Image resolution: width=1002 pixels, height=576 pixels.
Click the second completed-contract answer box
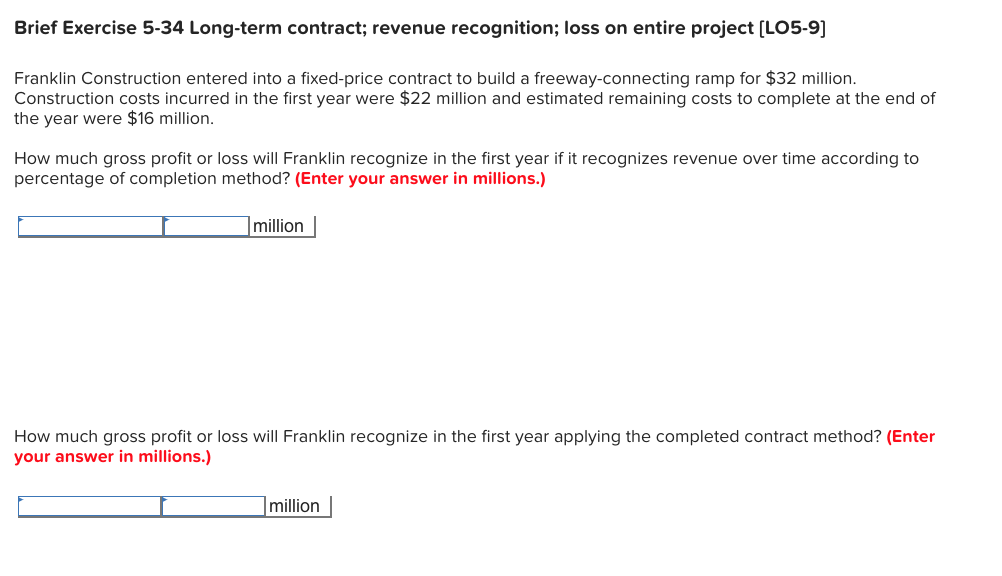[x=212, y=506]
